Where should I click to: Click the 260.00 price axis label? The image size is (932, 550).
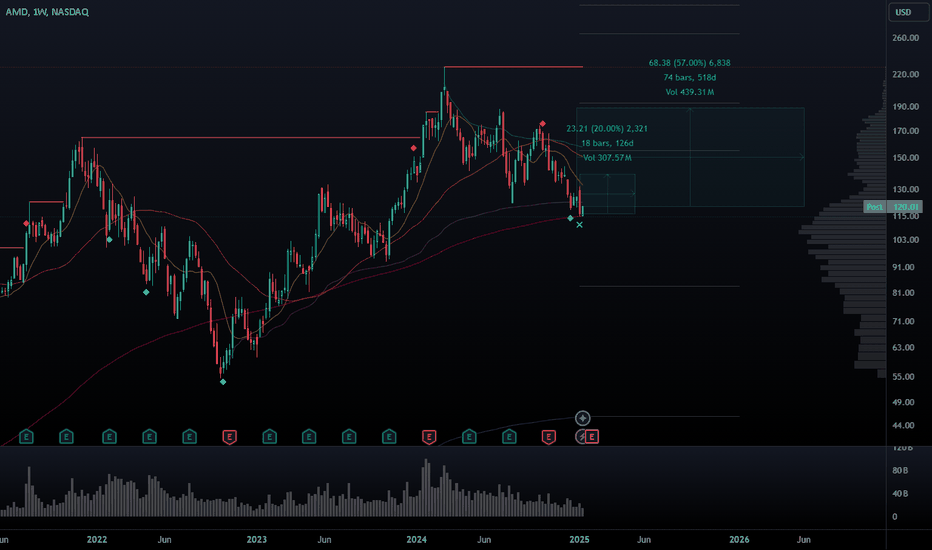click(905, 37)
